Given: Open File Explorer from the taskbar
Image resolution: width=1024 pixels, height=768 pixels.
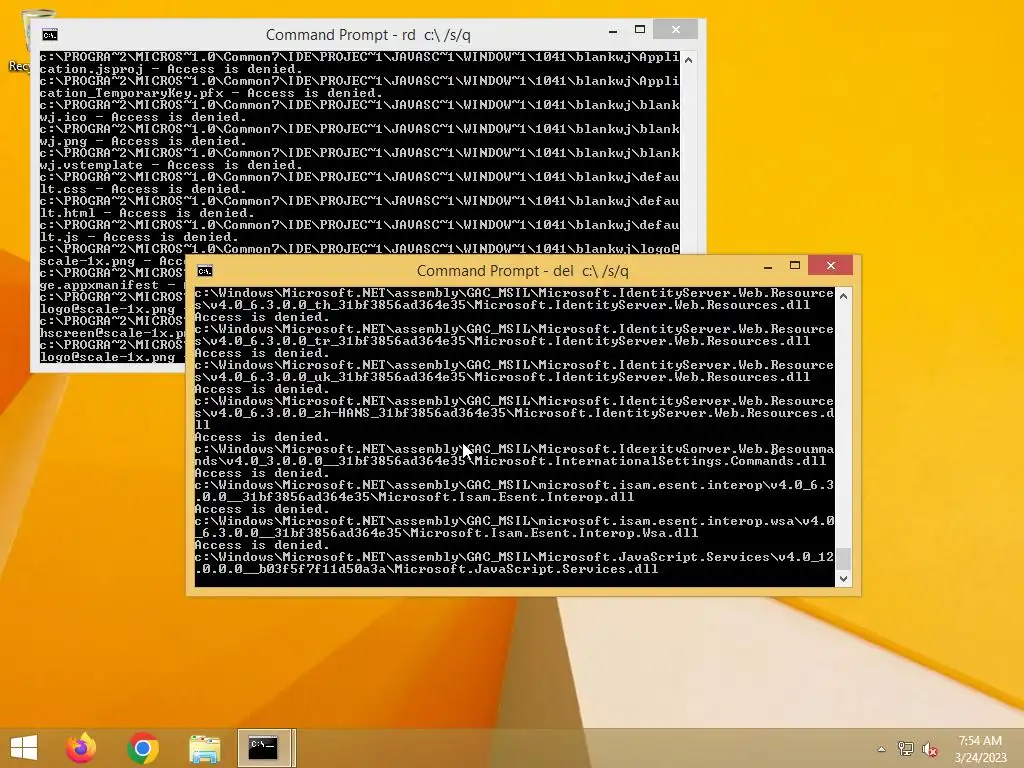Looking at the screenshot, I should point(204,748).
